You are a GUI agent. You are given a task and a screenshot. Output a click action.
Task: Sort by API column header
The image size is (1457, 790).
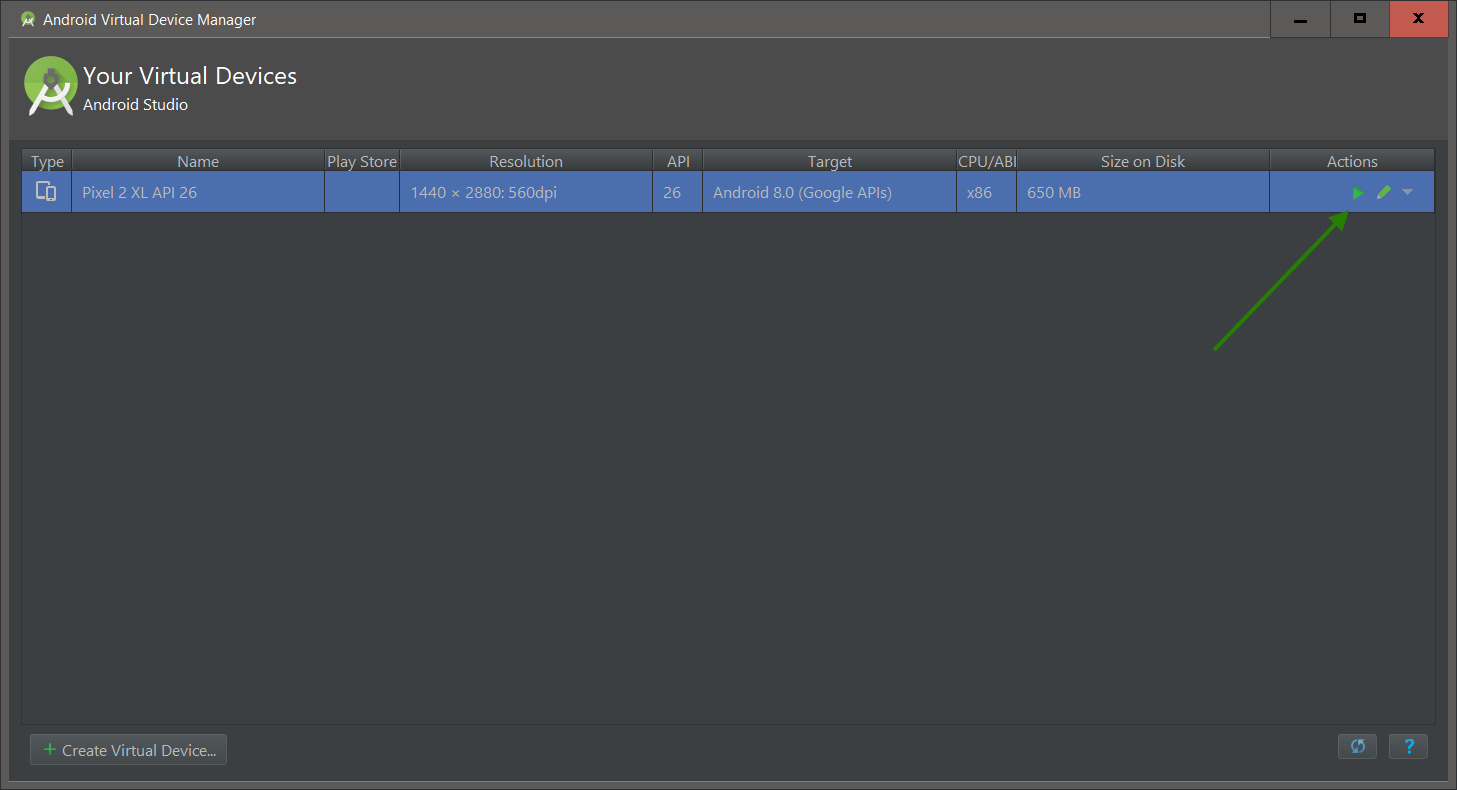click(x=678, y=161)
